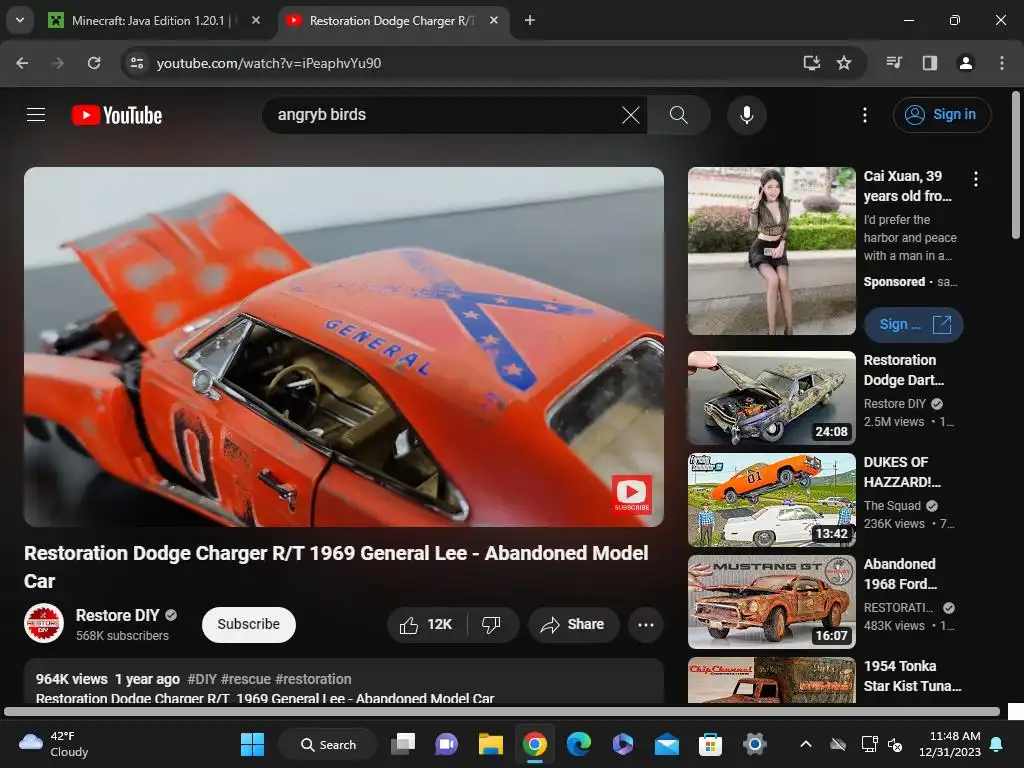The width and height of the screenshot is (1024, 768).
Task: Open Microsoft Edge from taskbar
Action: 579,744
